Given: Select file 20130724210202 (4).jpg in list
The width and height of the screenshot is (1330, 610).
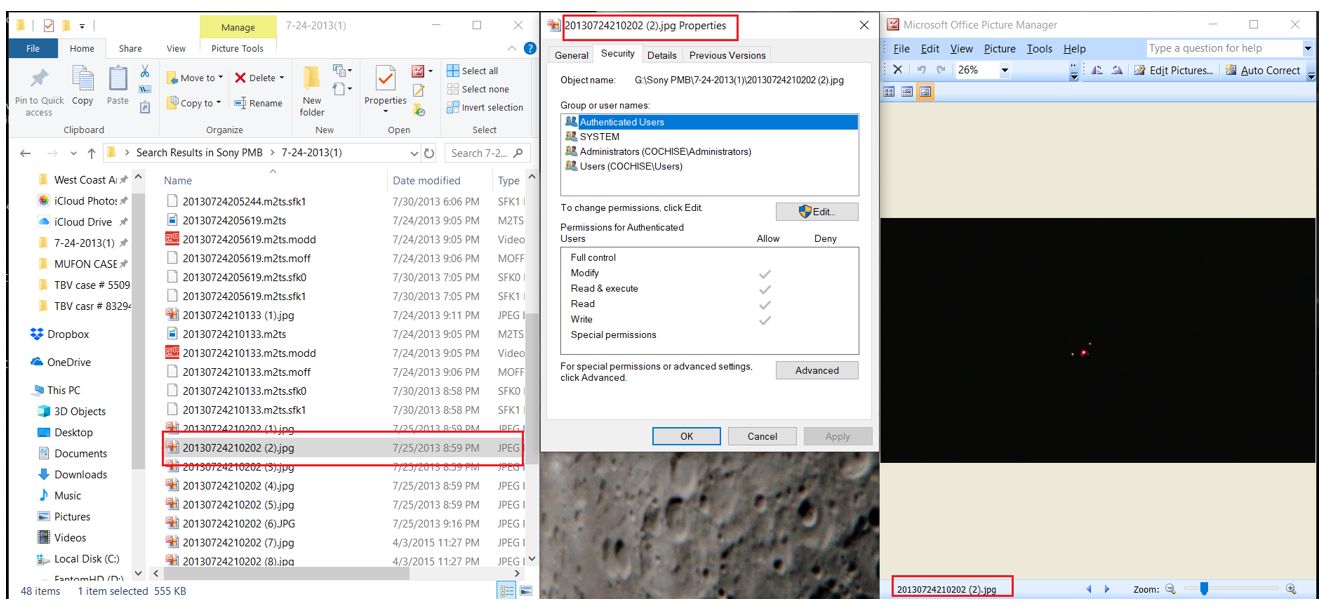Looking at the screenshot, I should (238, 486).
